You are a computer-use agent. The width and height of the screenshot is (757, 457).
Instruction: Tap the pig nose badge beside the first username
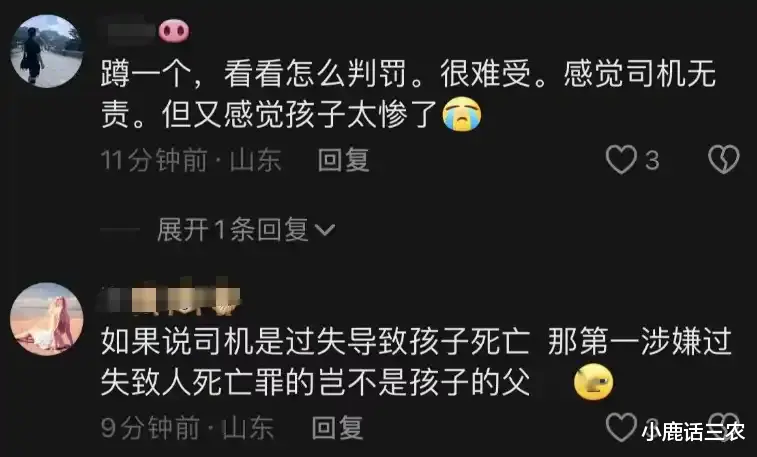point(174,31)
